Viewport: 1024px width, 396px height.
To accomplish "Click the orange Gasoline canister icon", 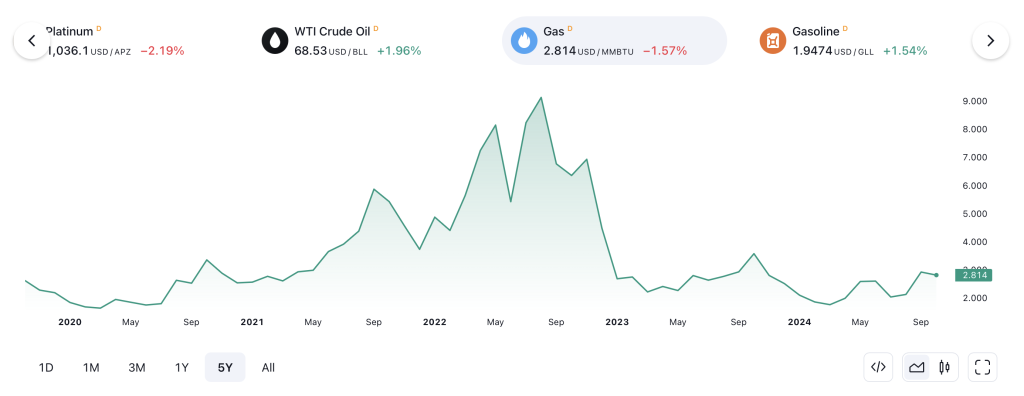I will 773,41.
